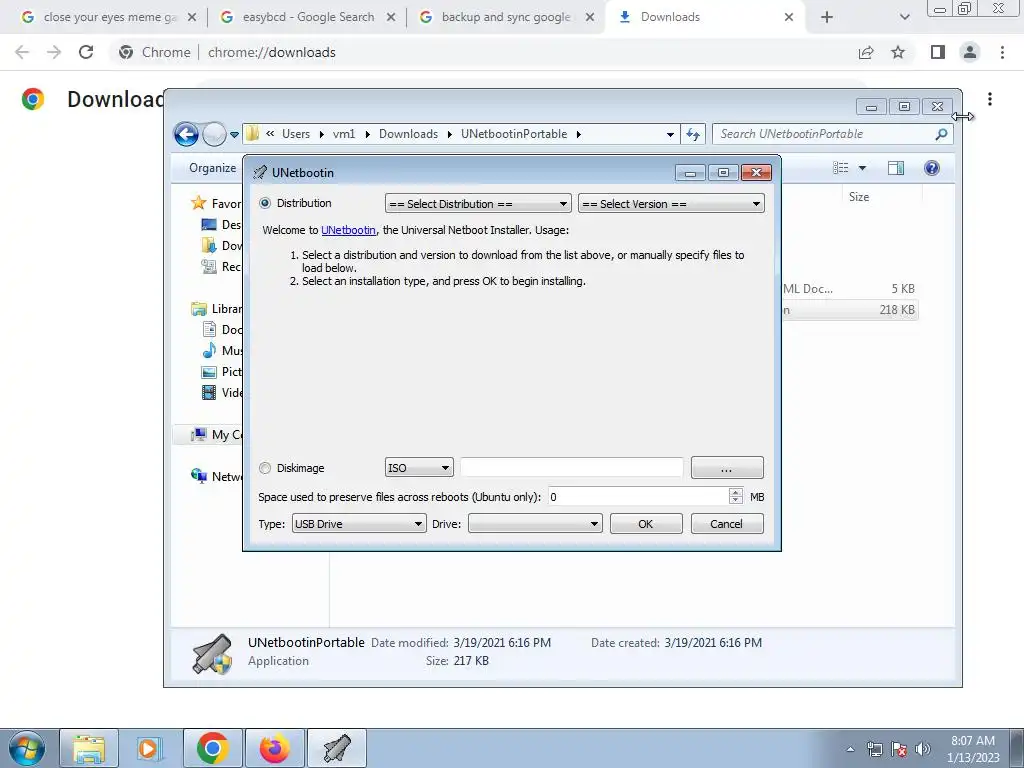This screenshot has width=1024, height=768.
Task: Click the persistence space MB field
Action: pos(638,497)
